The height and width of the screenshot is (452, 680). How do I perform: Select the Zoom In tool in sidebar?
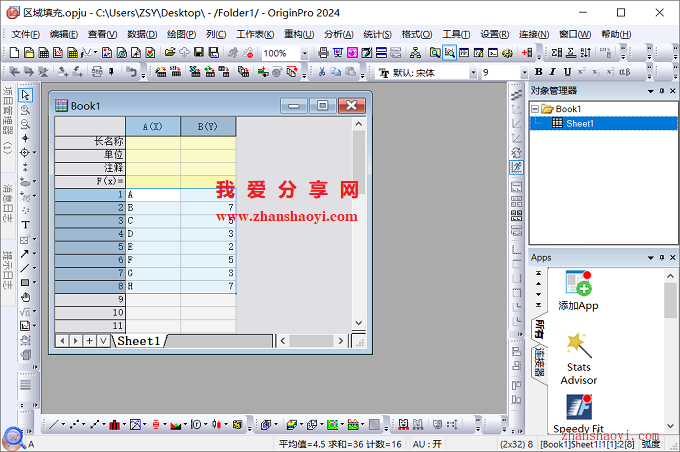[x=25, y=110]
